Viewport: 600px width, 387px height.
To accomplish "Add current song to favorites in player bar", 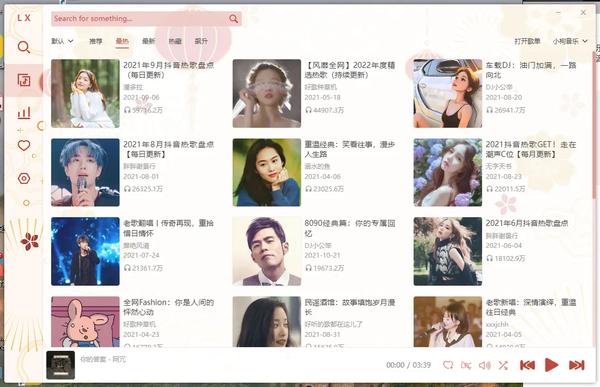I will [448, 365].
